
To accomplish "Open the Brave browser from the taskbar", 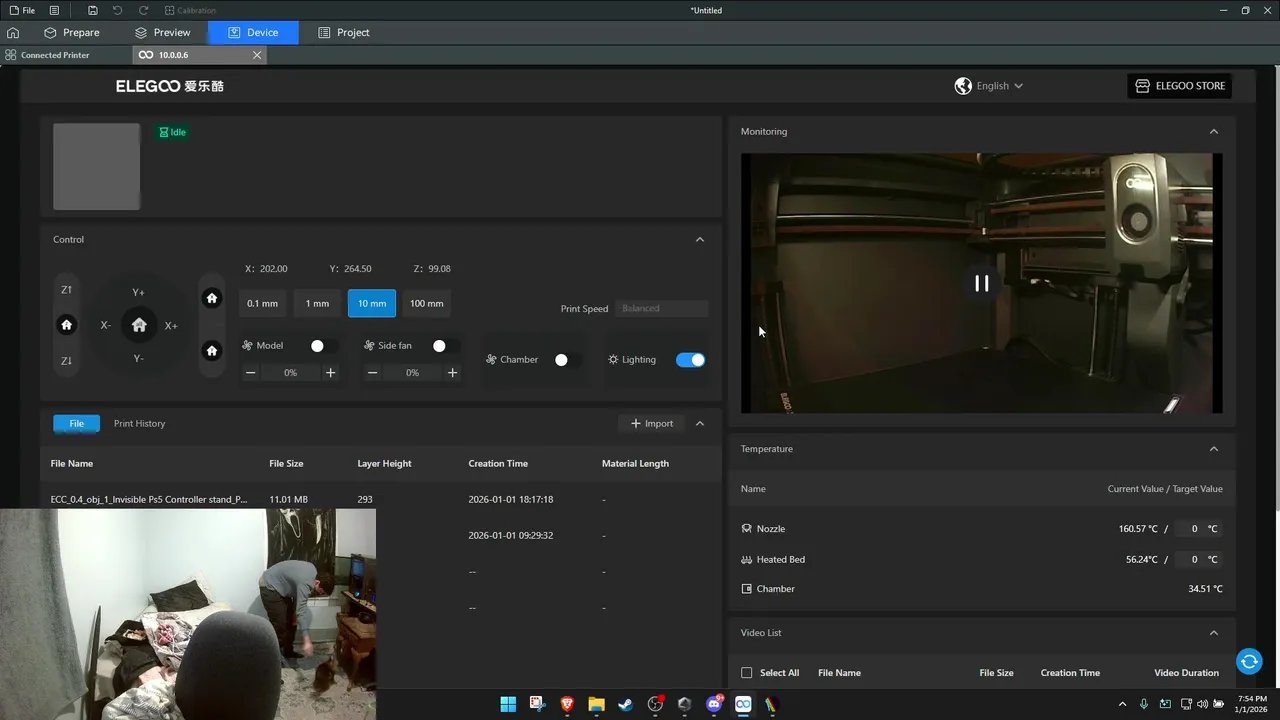I will [567, 704].
